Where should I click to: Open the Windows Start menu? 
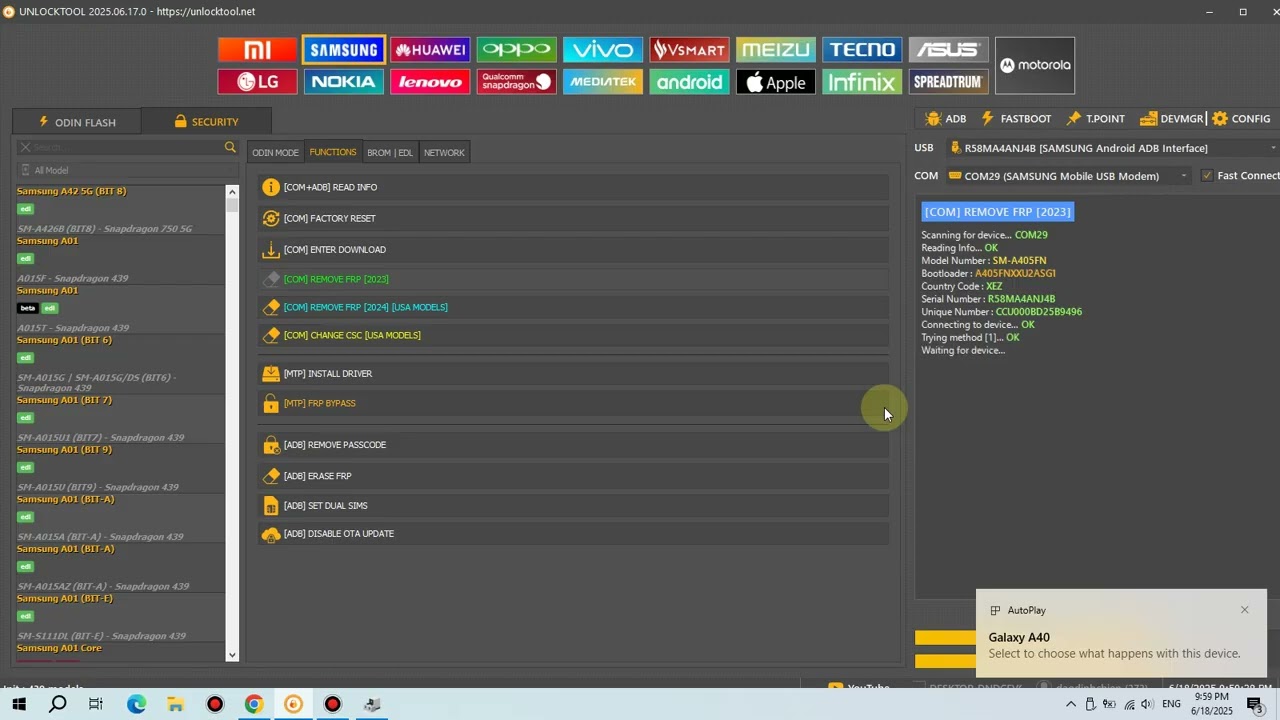click(19, 704)
